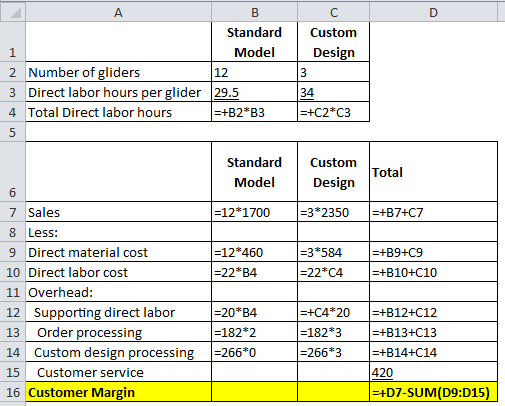Click 'Standard Model' header in row 1
Viewport: 505px width, 406px height.
(x=254, y=42)
